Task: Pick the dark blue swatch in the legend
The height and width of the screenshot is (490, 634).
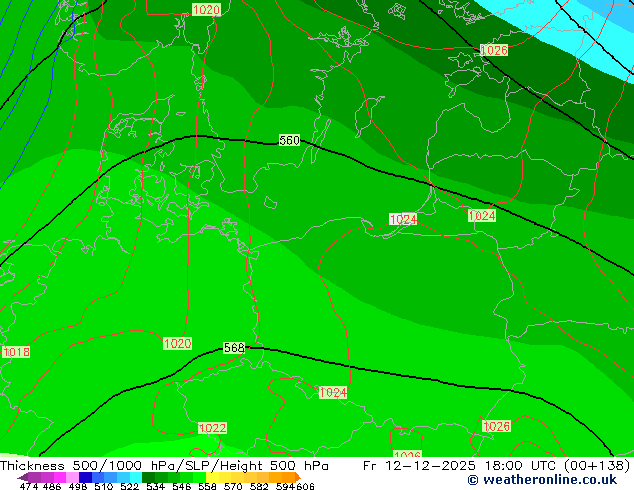Action: [x=86, y=477]
